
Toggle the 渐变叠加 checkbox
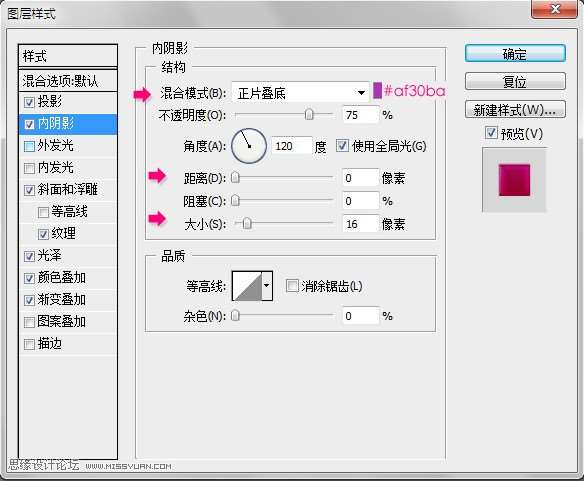coord(29,300)
